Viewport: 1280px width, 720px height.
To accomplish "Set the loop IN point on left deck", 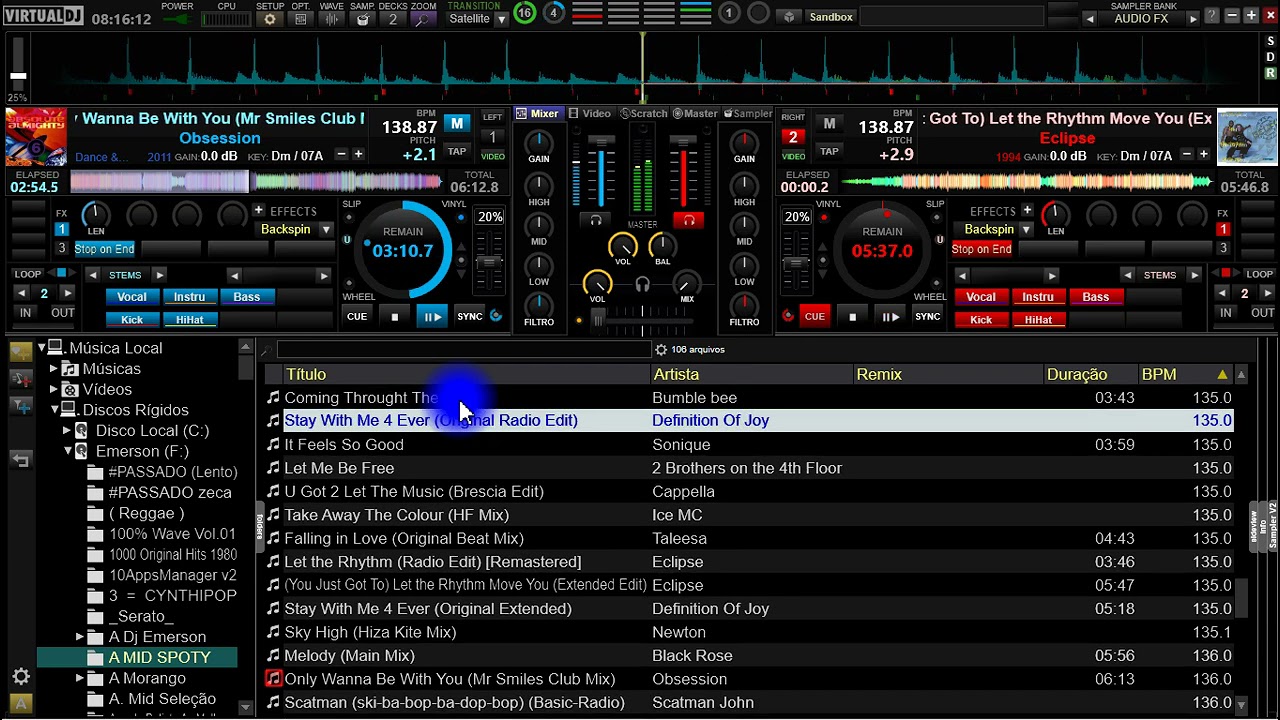I will point(26,313).
